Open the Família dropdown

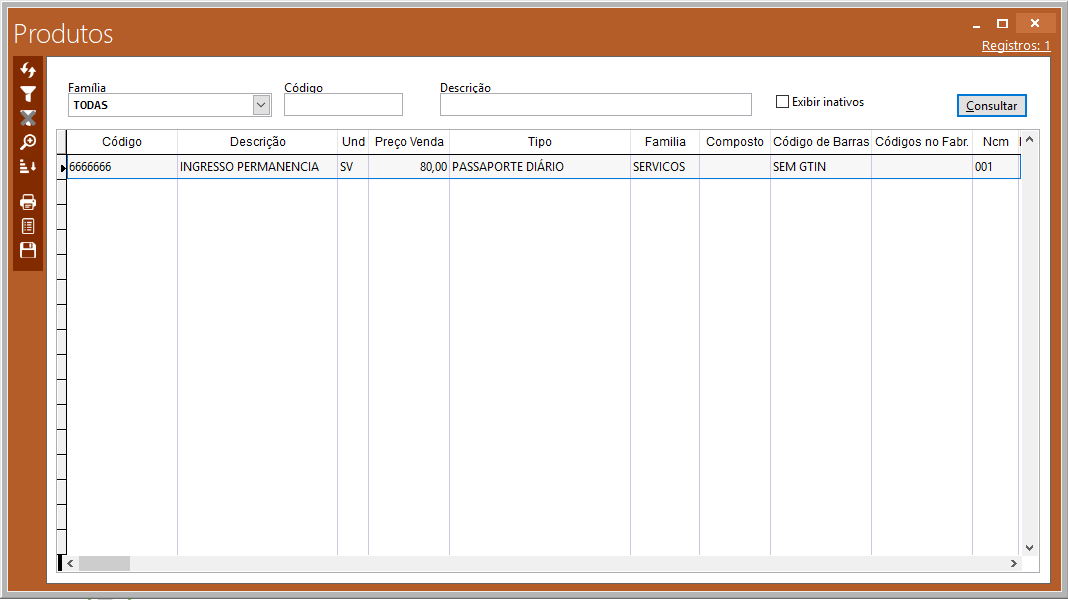[261, 105]
